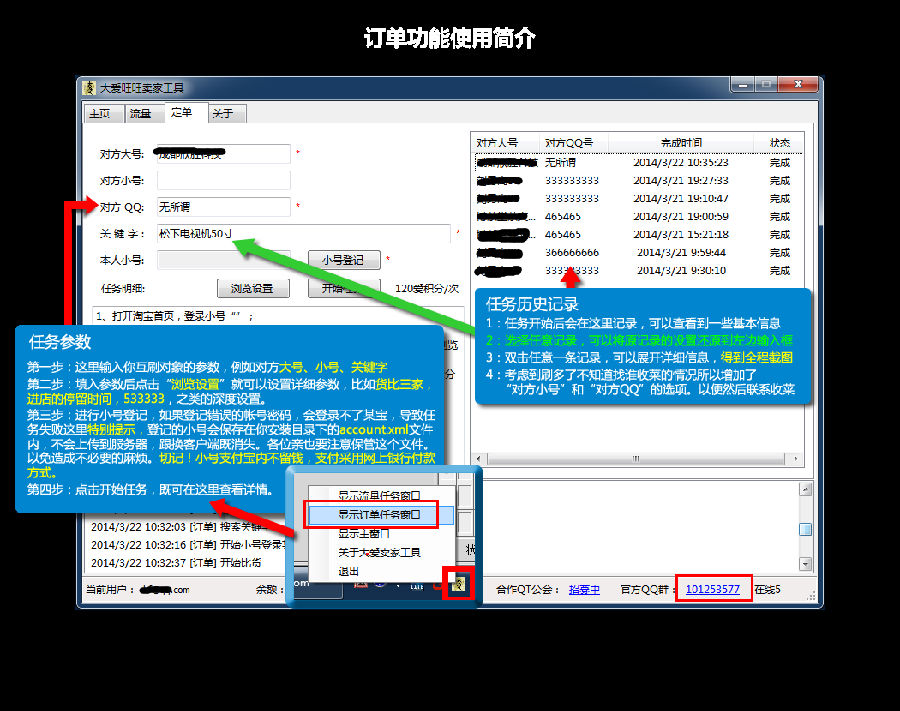Click the system tray app icon

click(x=459, y=583)
